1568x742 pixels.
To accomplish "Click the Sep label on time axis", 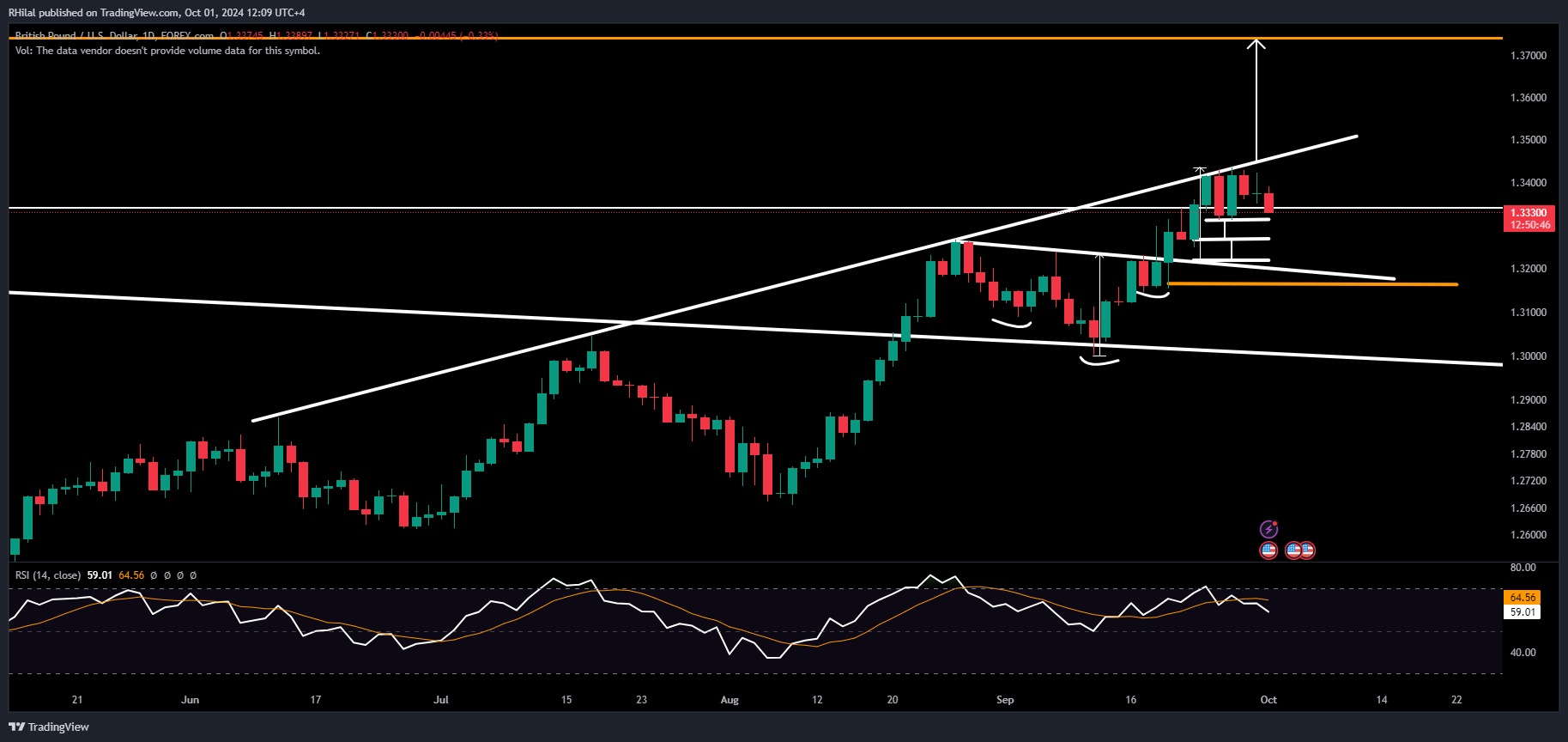I will [x=1005, y=700].
